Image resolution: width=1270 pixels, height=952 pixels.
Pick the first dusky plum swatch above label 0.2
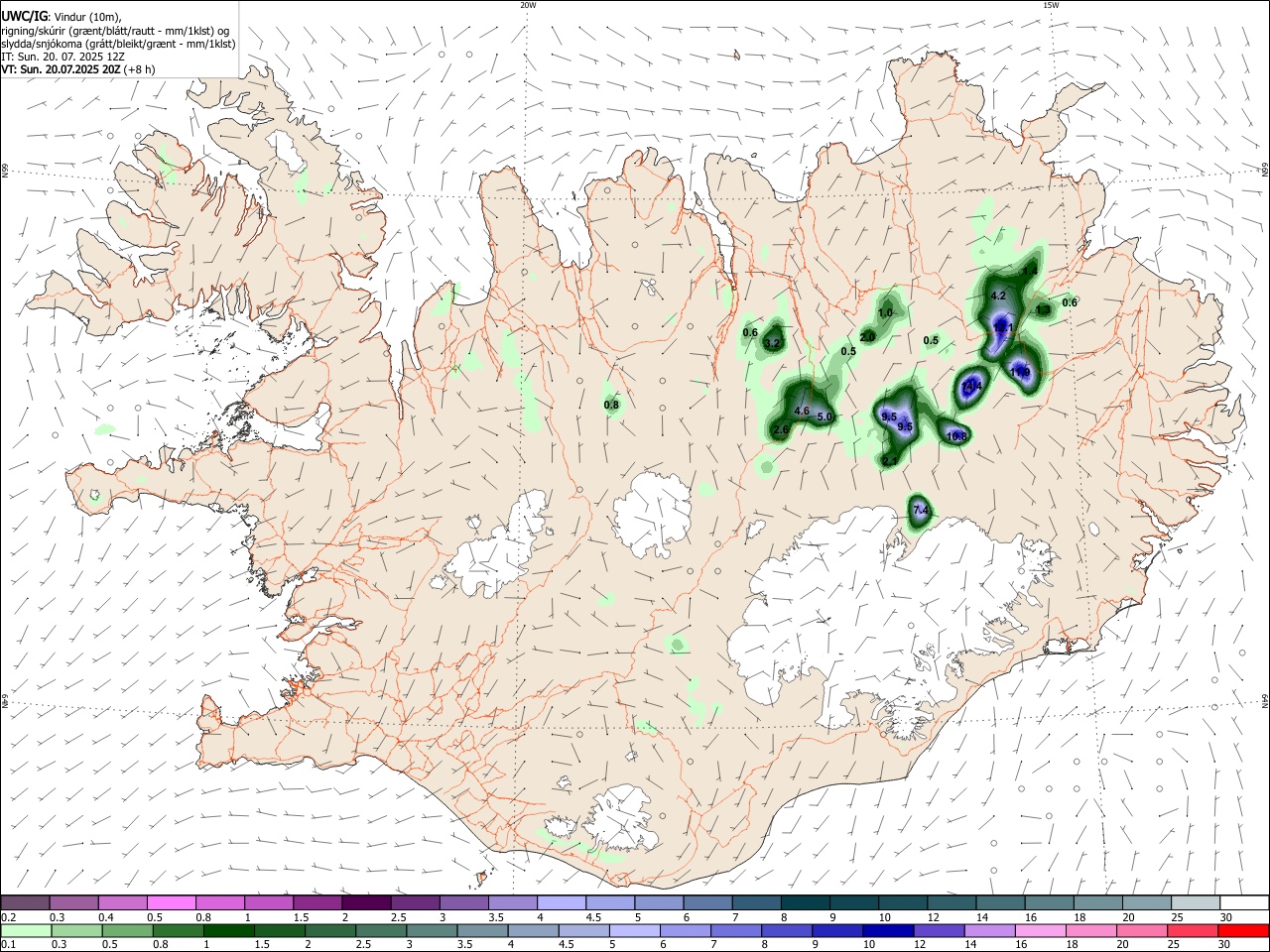click(x=25, y=902)
